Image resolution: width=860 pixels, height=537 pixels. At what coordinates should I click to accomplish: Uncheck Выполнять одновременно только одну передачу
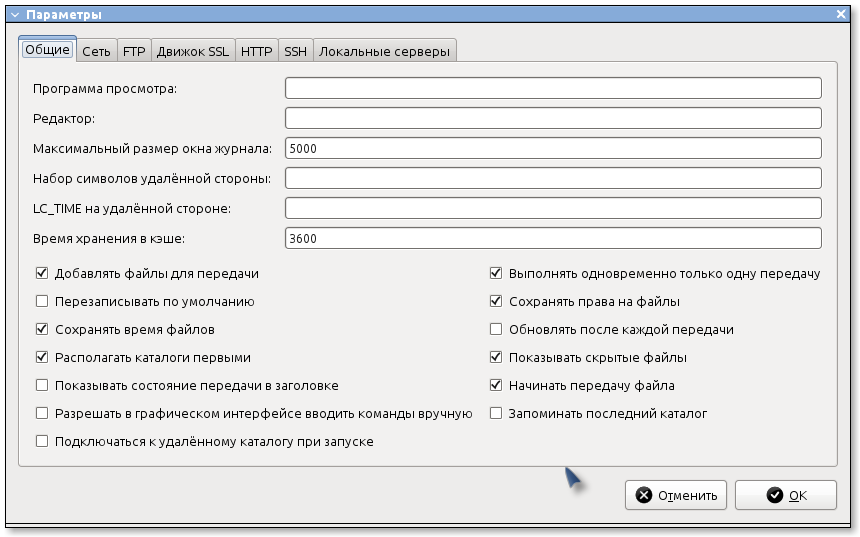(496, 273)
